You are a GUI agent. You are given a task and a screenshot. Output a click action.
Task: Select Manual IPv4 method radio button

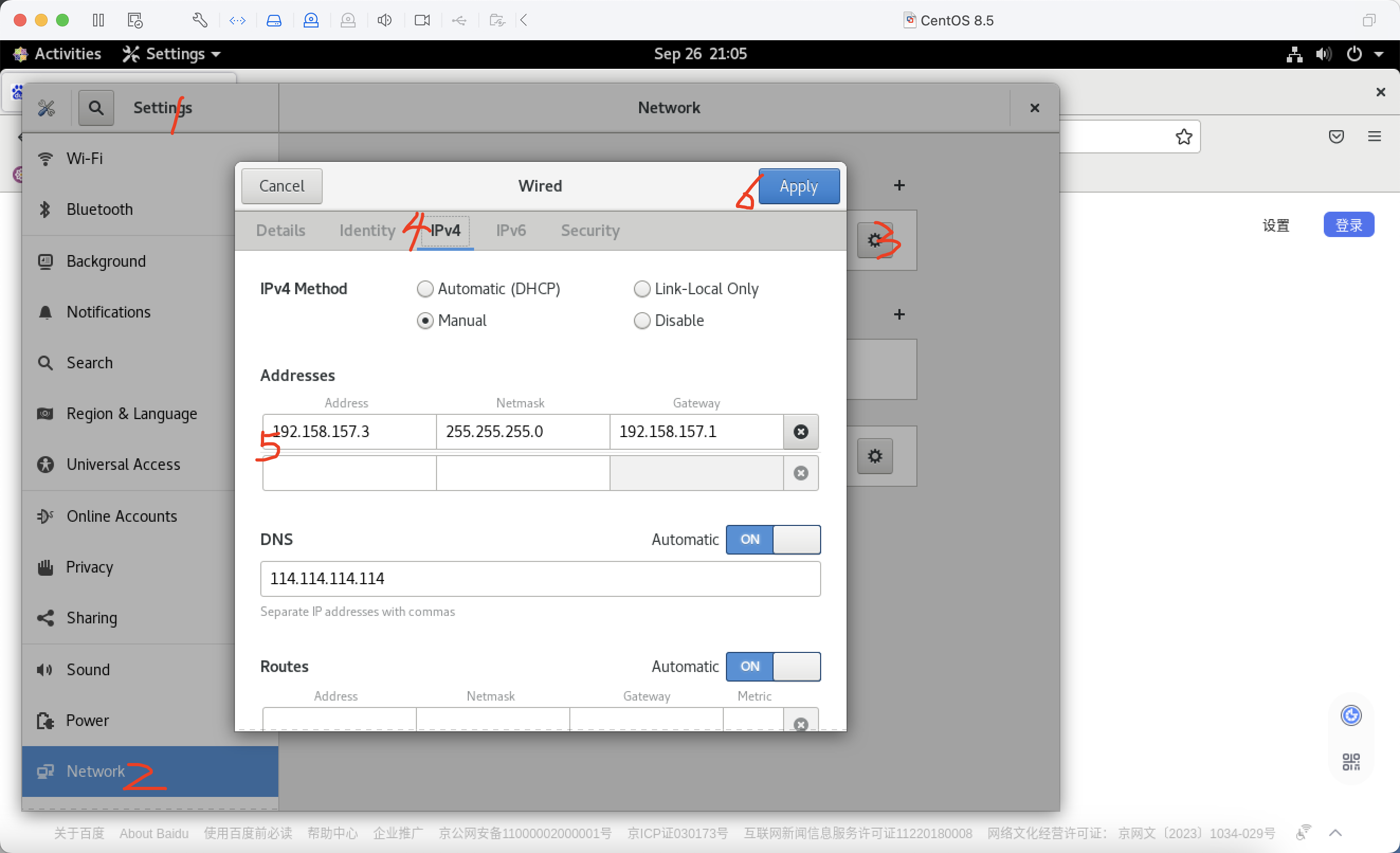[425, 320]
